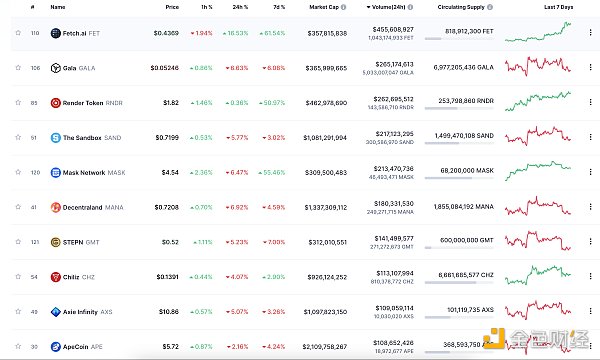This screenshot has height=360, width=600.
Task: Click the Market Cap info icon
Action: [x=343, y=7]
